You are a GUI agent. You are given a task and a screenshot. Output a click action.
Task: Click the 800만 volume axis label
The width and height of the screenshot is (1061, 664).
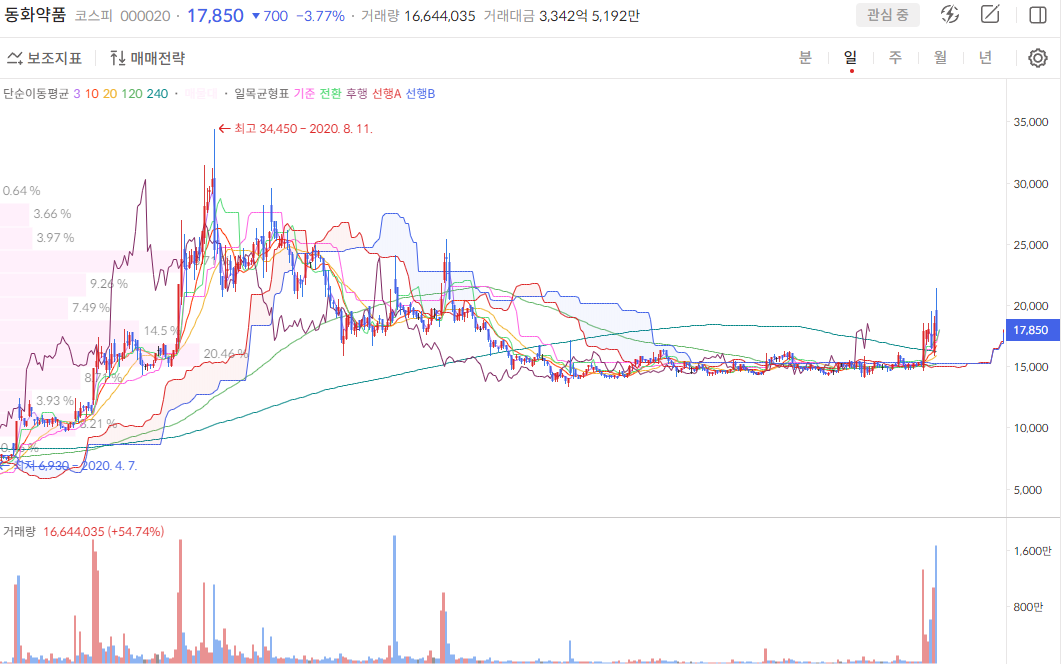(x=1028, y=607)
